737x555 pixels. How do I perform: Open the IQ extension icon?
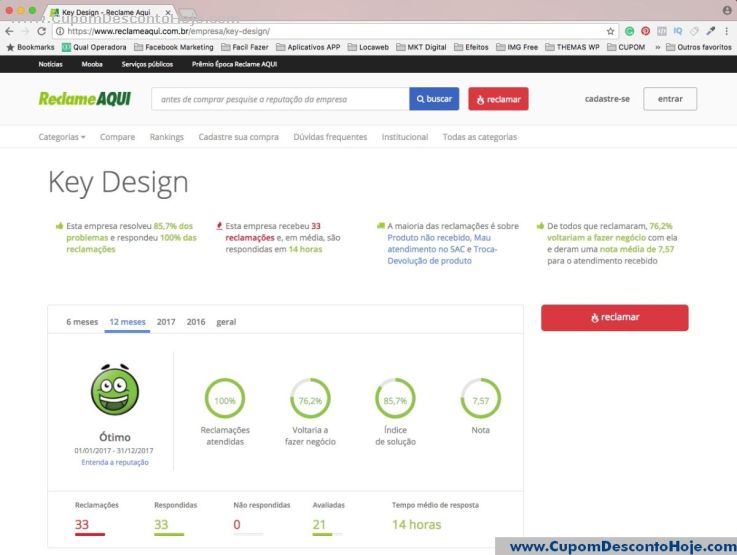pos(677,31)
